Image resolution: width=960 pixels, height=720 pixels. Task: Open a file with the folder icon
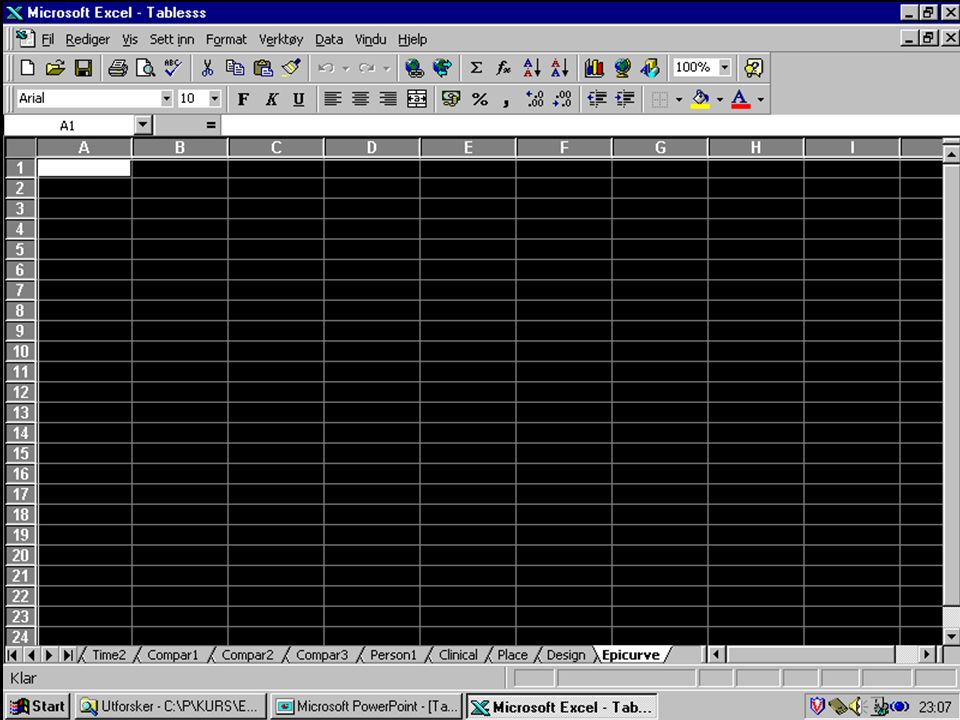coord(55,67)
